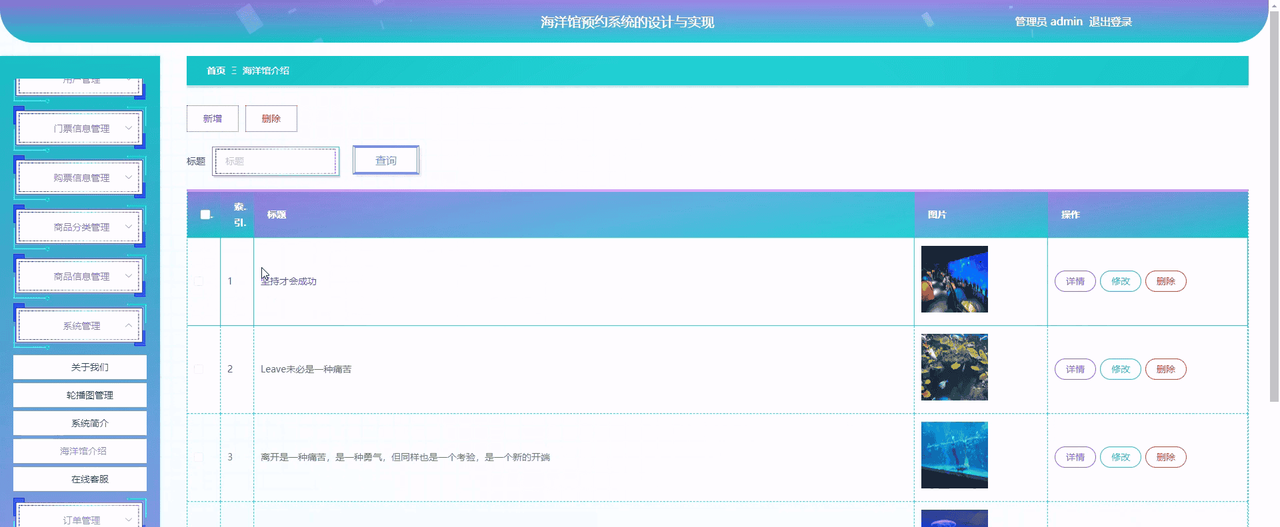
Task: Click 删除 for row Leave未必是一种痛苦
Action: pos(1166,369)
